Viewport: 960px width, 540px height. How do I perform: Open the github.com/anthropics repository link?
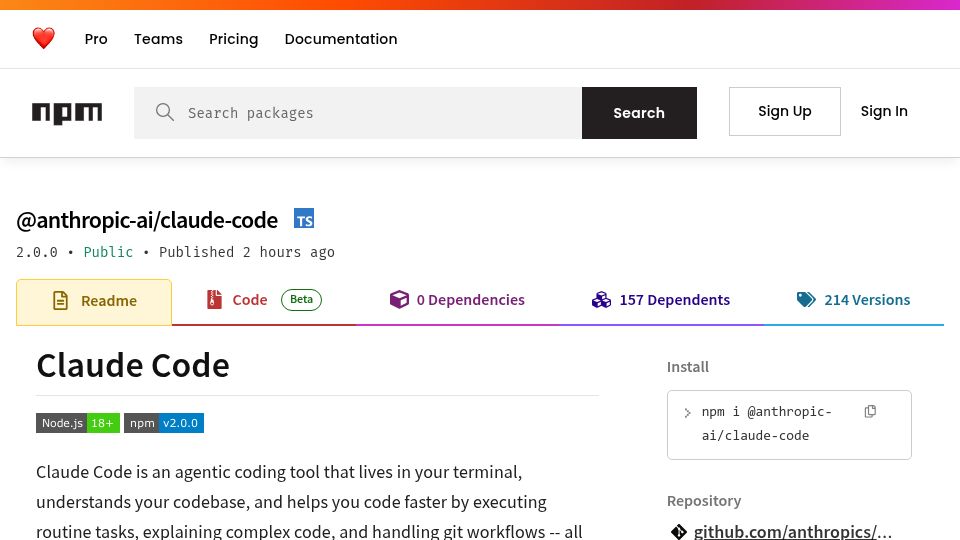[x=793, y=531]
